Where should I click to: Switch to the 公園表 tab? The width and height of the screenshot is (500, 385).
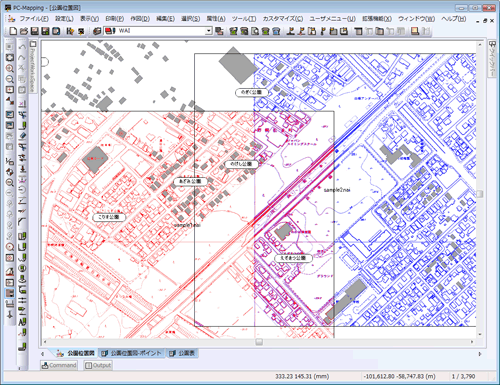183,353
